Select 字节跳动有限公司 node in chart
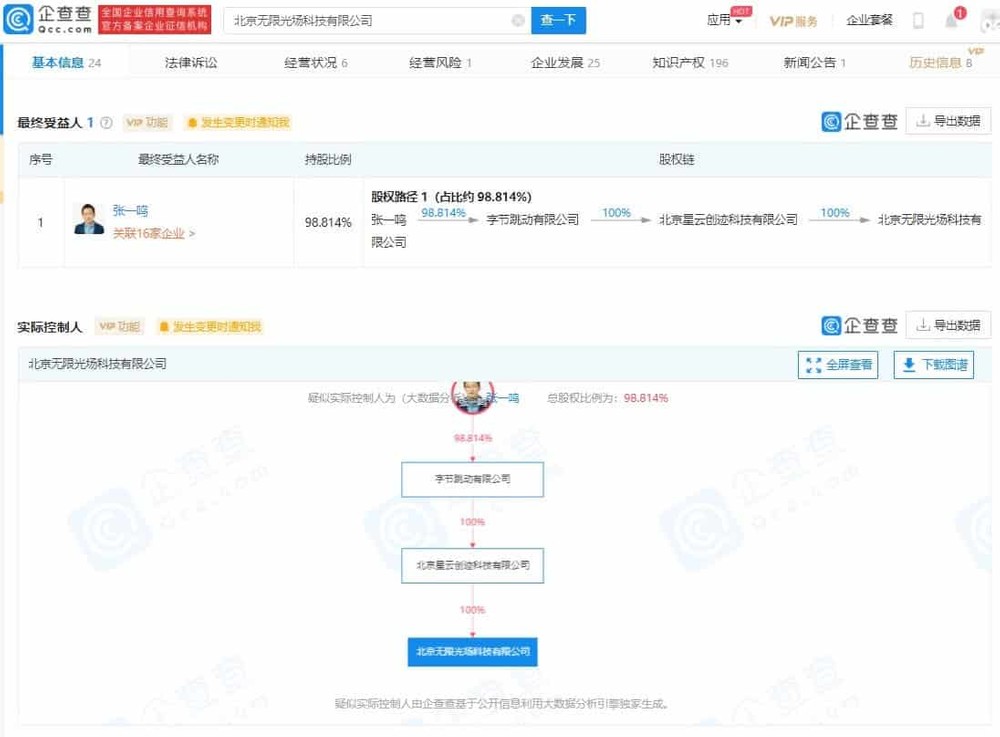 click(473, 479)
